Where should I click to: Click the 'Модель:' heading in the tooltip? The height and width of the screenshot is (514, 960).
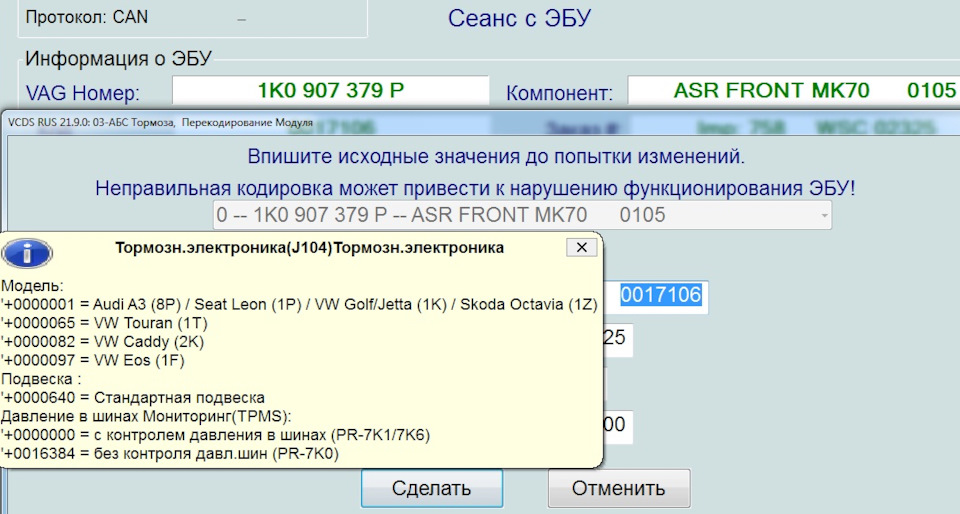(x=32, y=286)
